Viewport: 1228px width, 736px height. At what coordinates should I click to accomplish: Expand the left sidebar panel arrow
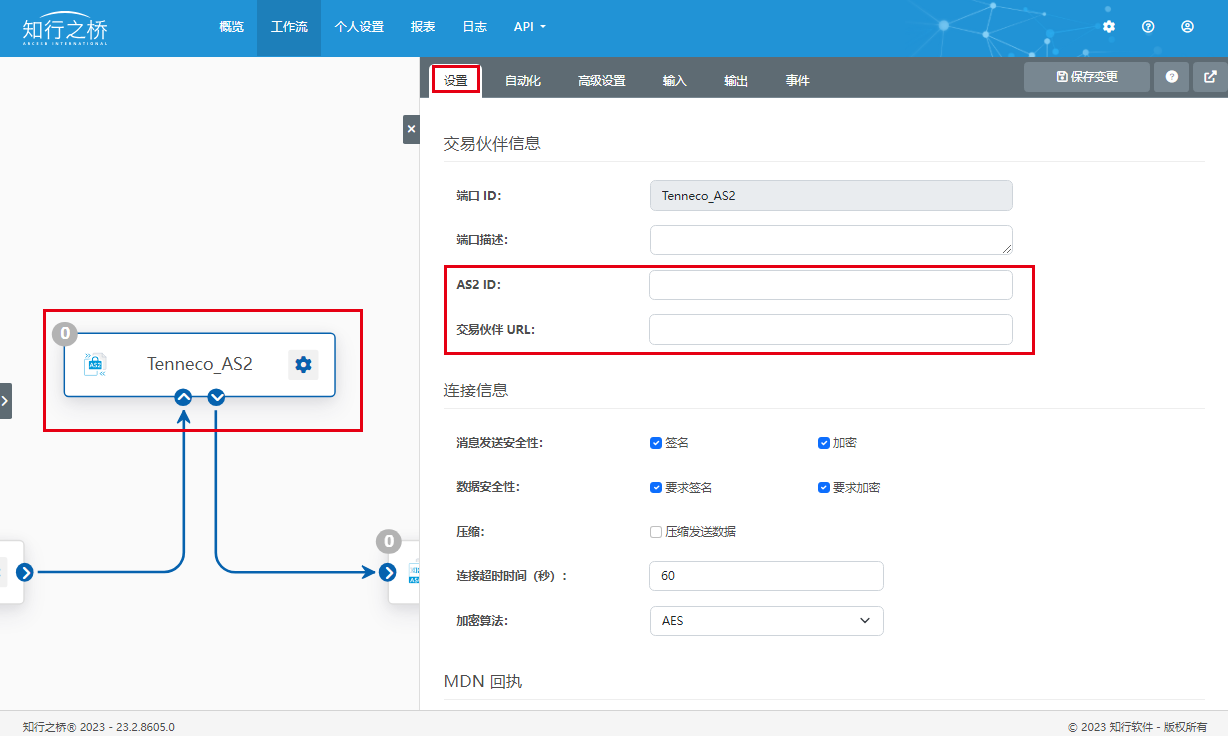click(5, 400)
